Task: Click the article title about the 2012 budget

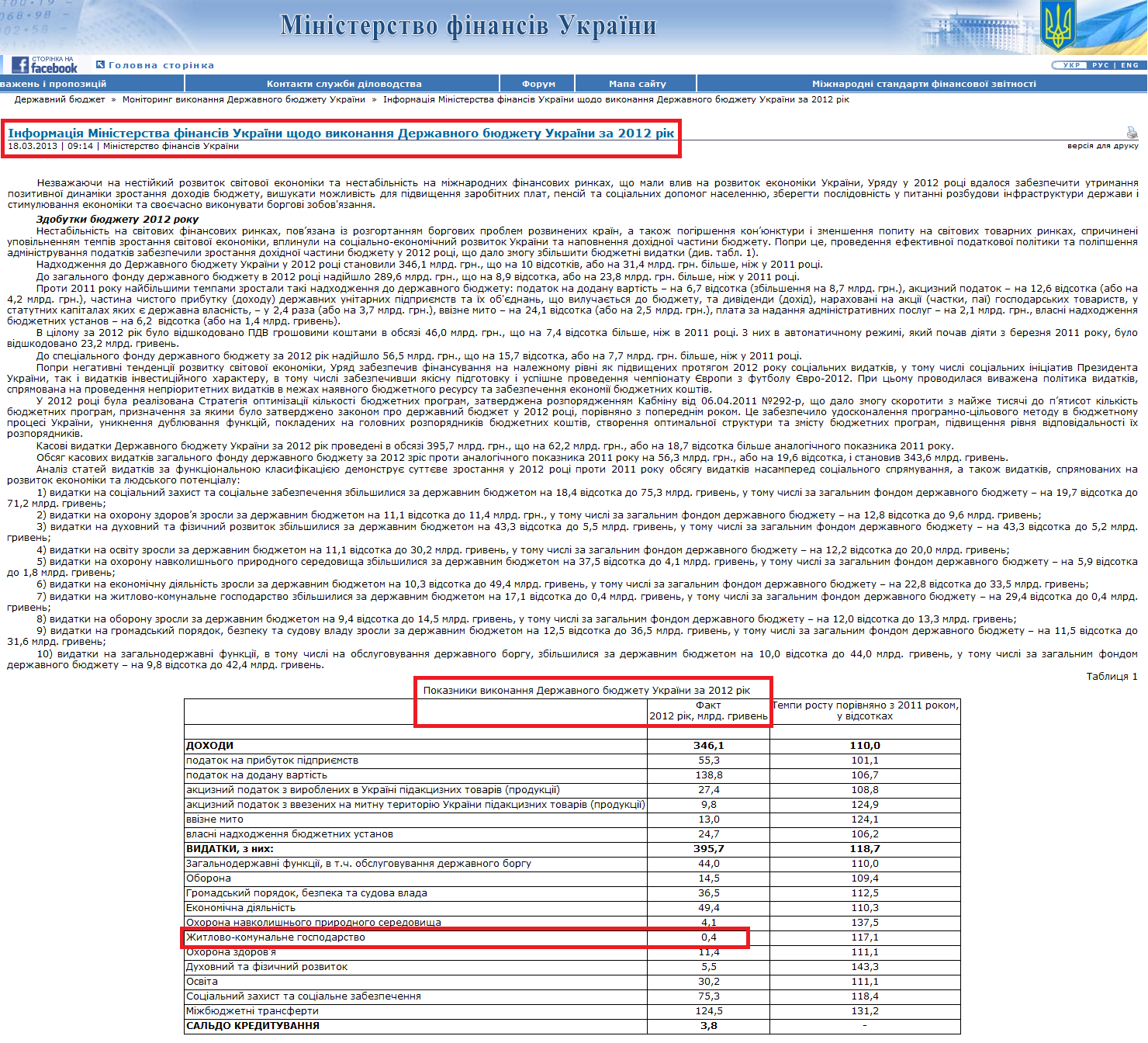Action: [341, 133]
